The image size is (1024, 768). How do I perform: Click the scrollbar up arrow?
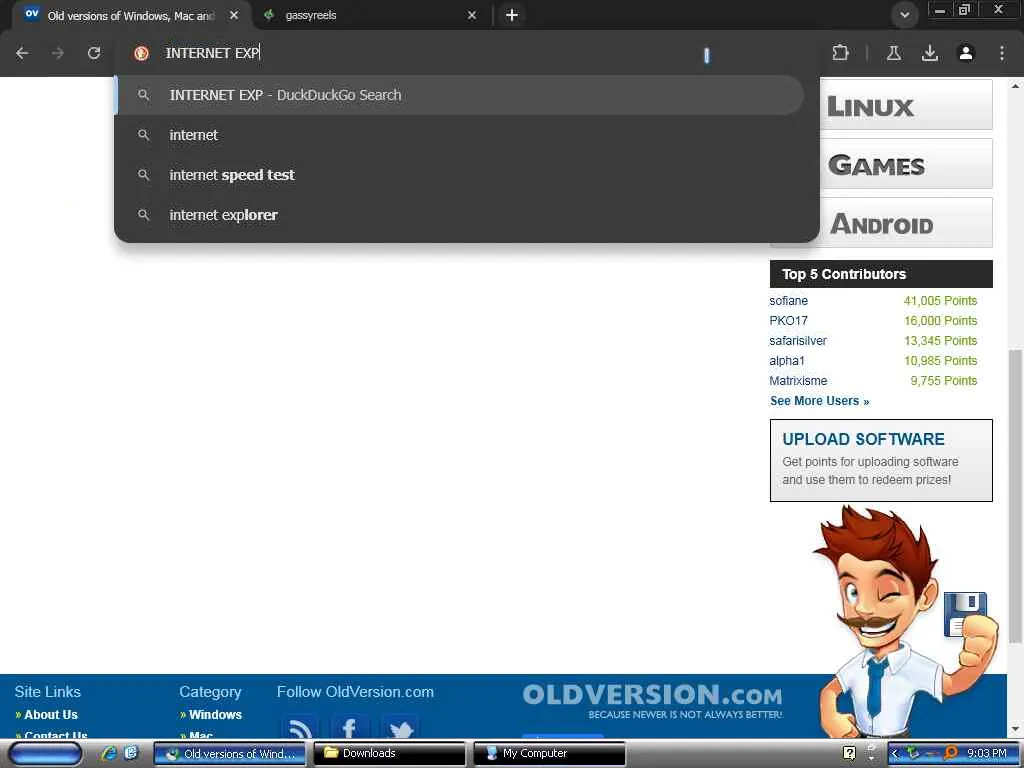[1015, 85]
